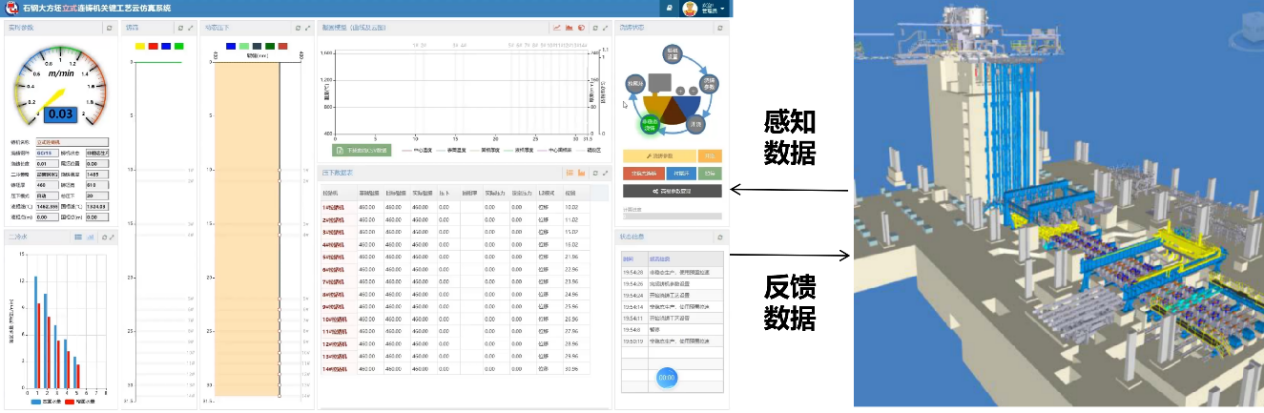1264x413 pixels.
Task: Refresh the status message log panel
Action: [x=719, y=237]
